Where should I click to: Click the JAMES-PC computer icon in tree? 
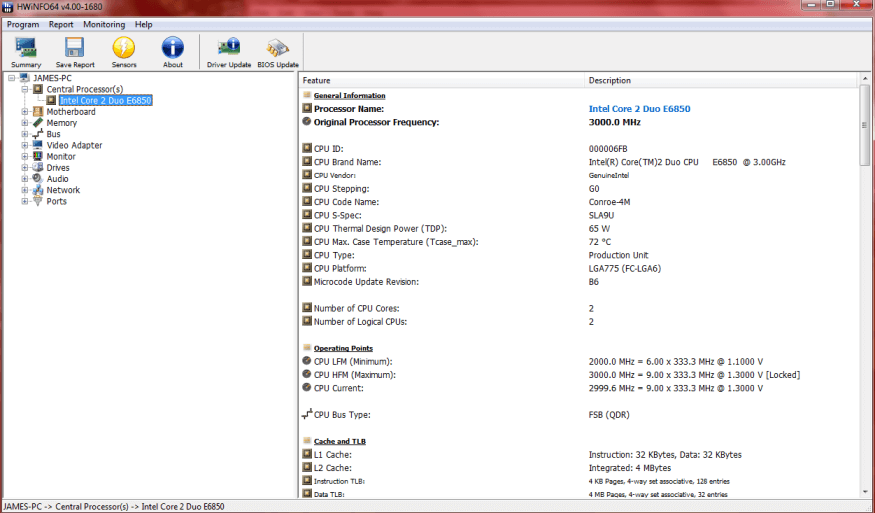coord(24,78)
